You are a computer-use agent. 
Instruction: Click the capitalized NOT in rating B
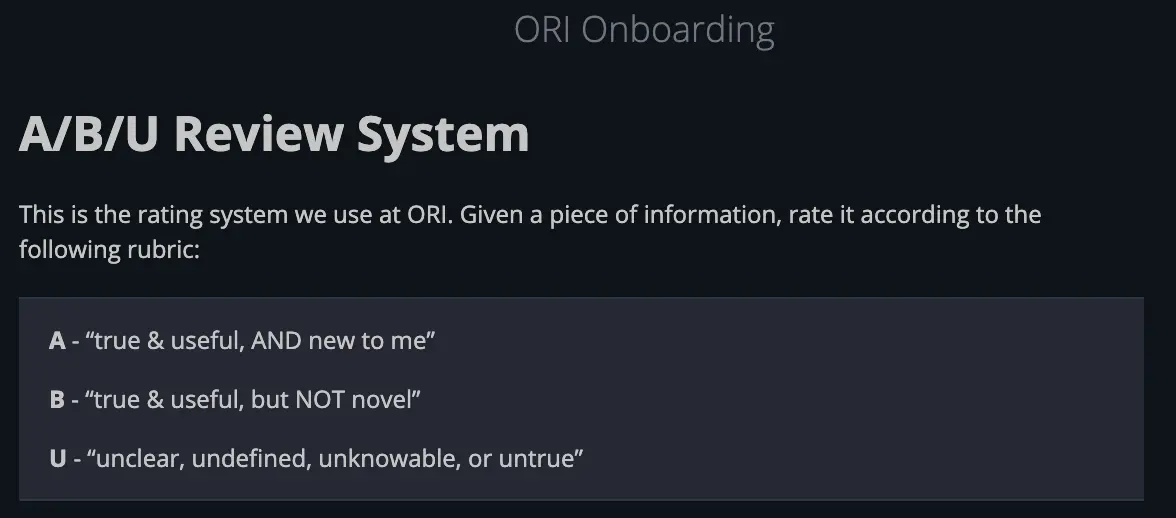[x=319, y=400]
